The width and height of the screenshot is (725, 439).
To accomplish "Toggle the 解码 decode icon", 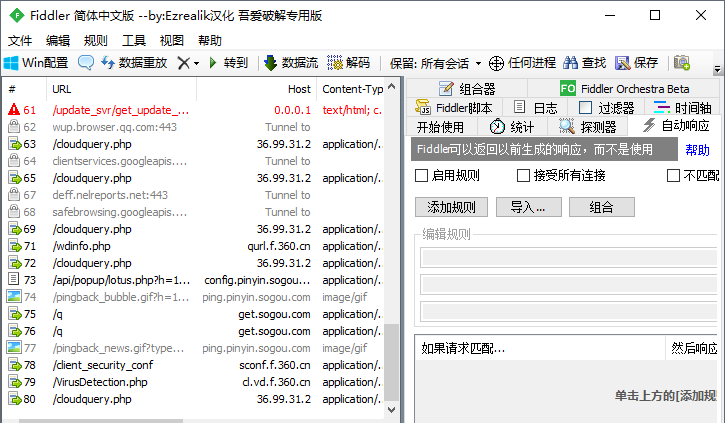I will point(335,62).
